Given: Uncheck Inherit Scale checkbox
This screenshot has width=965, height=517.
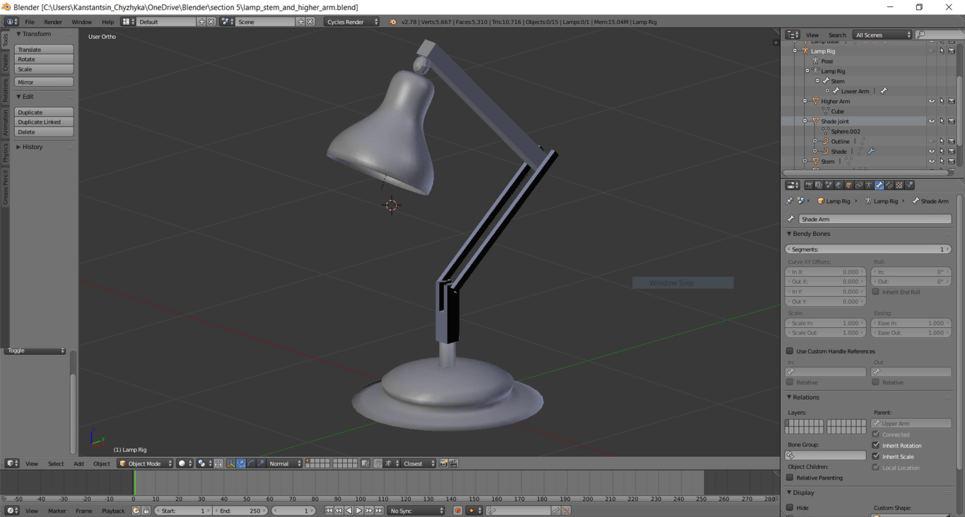Looking at the screenshot, I should click(876, 456).
